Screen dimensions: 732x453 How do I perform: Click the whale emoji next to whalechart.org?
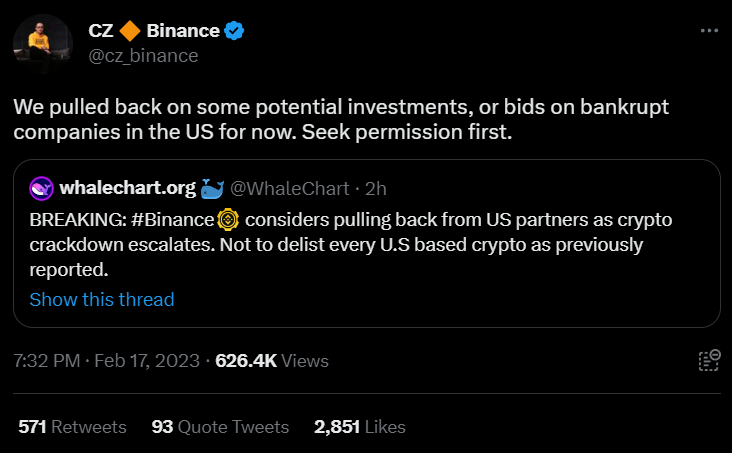[x=211, y=188]
